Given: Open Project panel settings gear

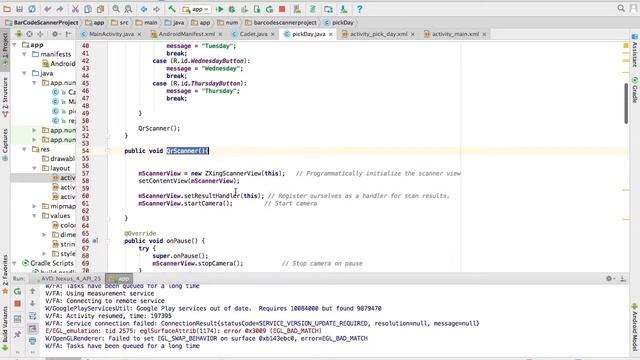Looking at the screenshot, I should click(x=55, y=34).
